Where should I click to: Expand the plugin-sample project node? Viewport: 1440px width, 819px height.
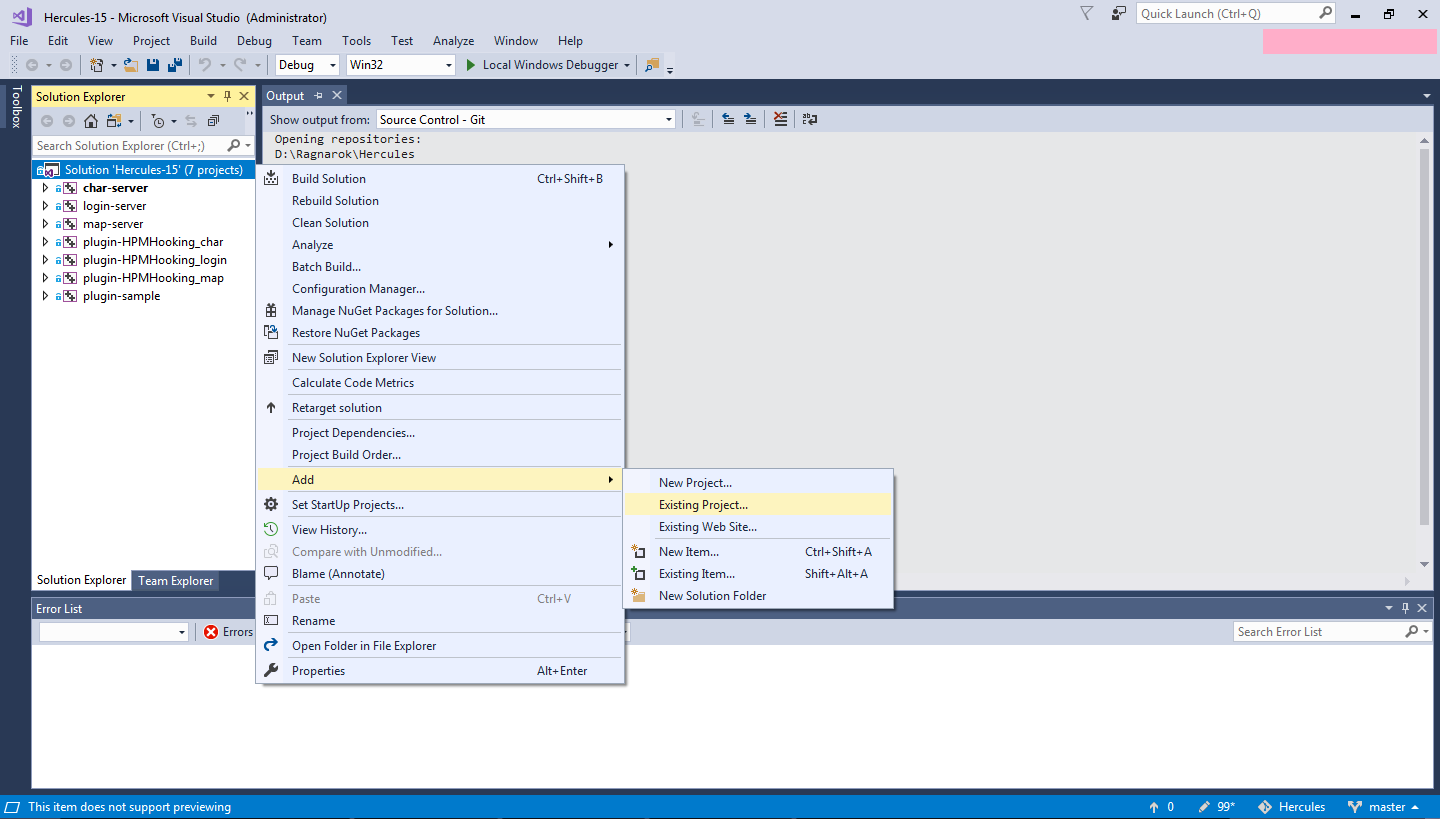tap(45, 296)
